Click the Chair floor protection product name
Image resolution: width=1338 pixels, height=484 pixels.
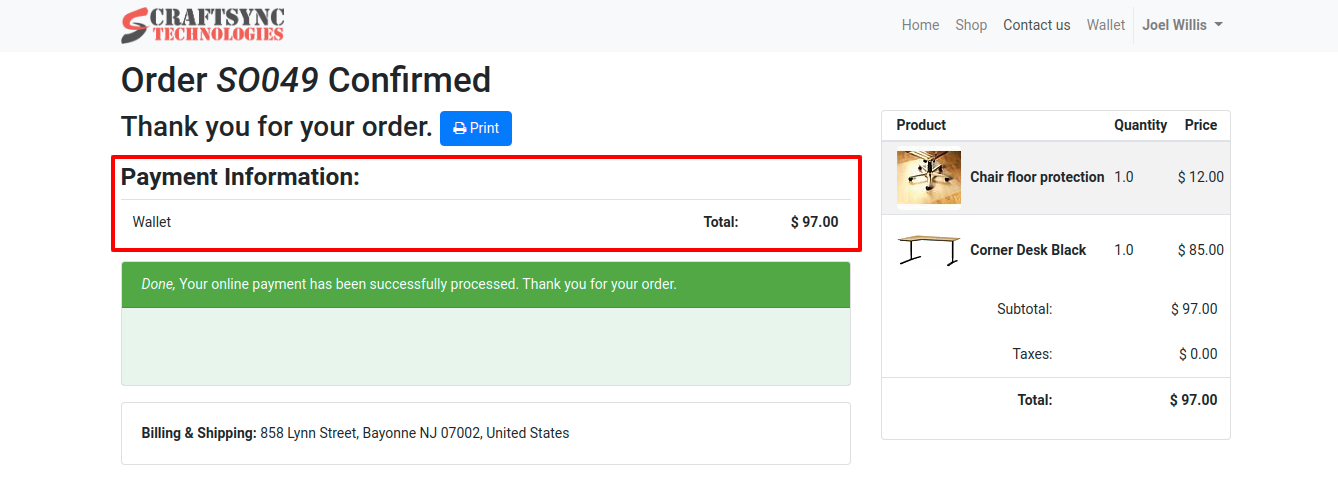(x=1037, y=177)
